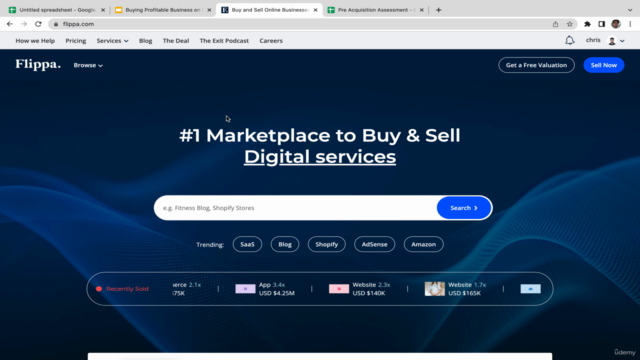Open the Careers link
Viewport: 640px width, 360px height.
coord(271,41)
